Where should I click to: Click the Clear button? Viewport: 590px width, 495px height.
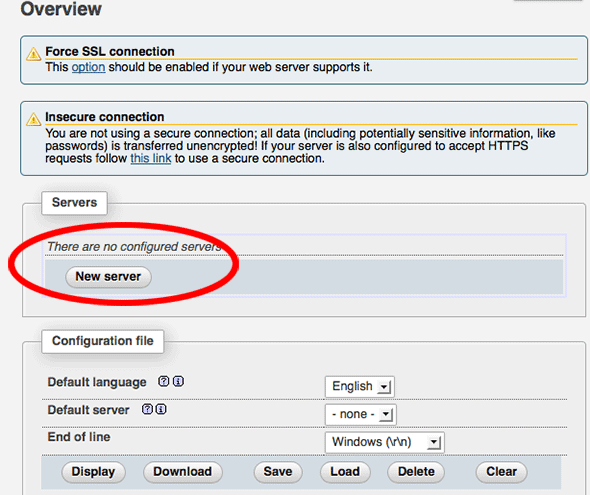point(501,472)
